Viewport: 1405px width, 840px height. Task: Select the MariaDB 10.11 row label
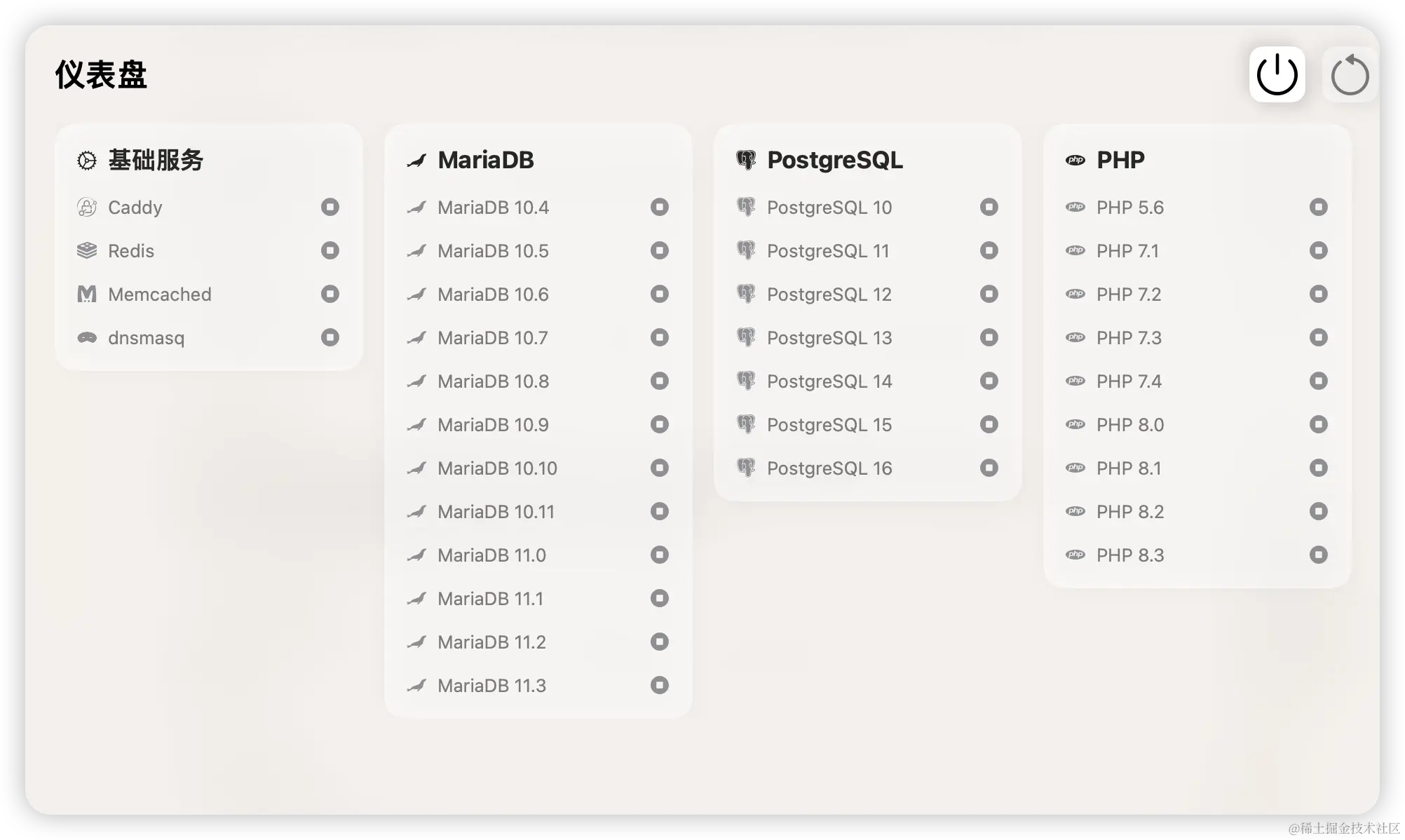[496, 512]
